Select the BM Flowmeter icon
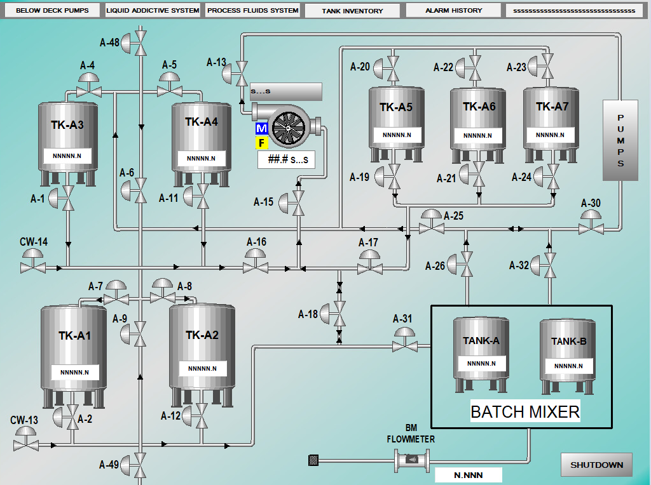This screenshot has height=485, width=651. click(x=410, y=460)
